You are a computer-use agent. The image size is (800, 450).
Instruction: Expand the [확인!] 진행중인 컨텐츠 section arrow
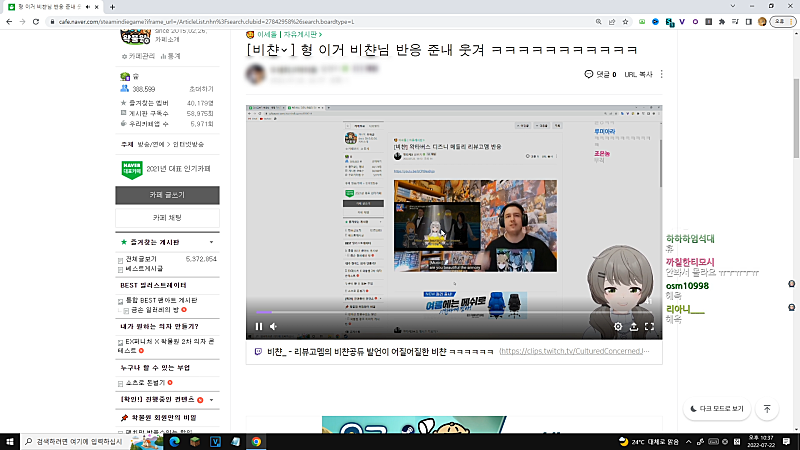[211, 399]
